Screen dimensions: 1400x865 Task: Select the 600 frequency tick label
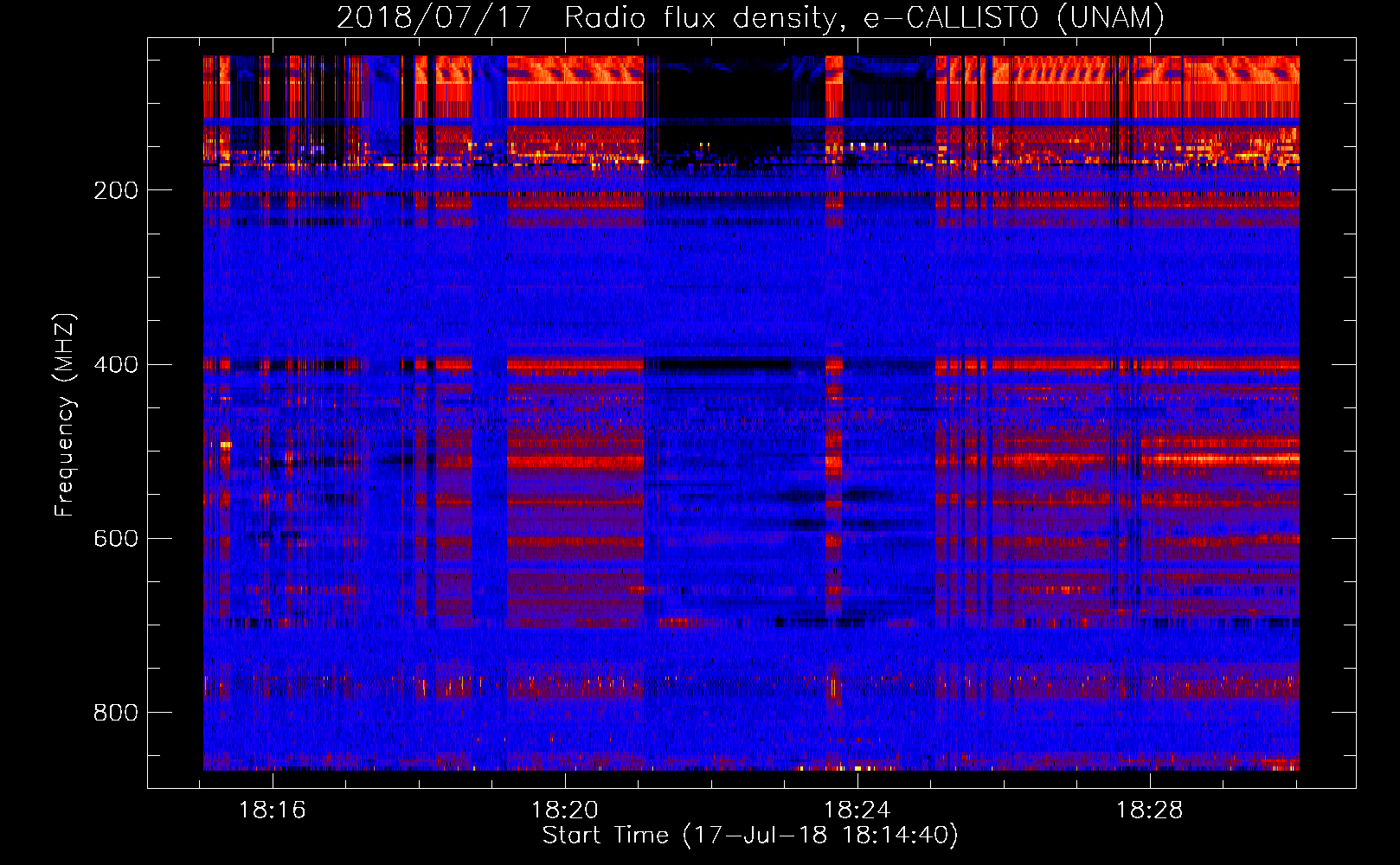(115, 538)
